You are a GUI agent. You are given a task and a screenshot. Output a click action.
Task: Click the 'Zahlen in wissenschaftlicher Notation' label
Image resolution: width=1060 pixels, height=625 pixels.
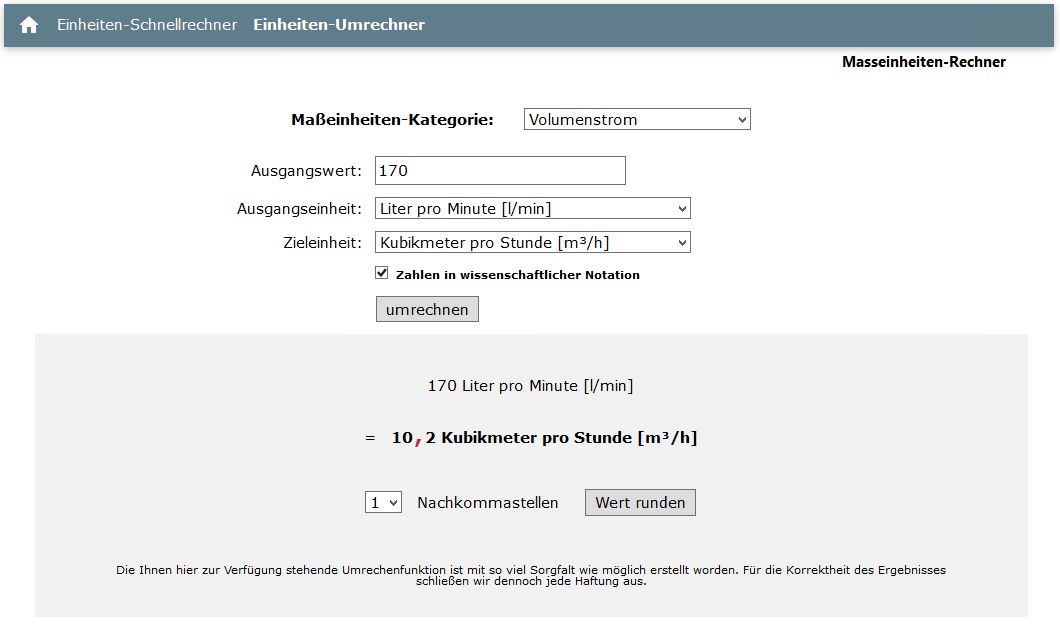(517, 275)
